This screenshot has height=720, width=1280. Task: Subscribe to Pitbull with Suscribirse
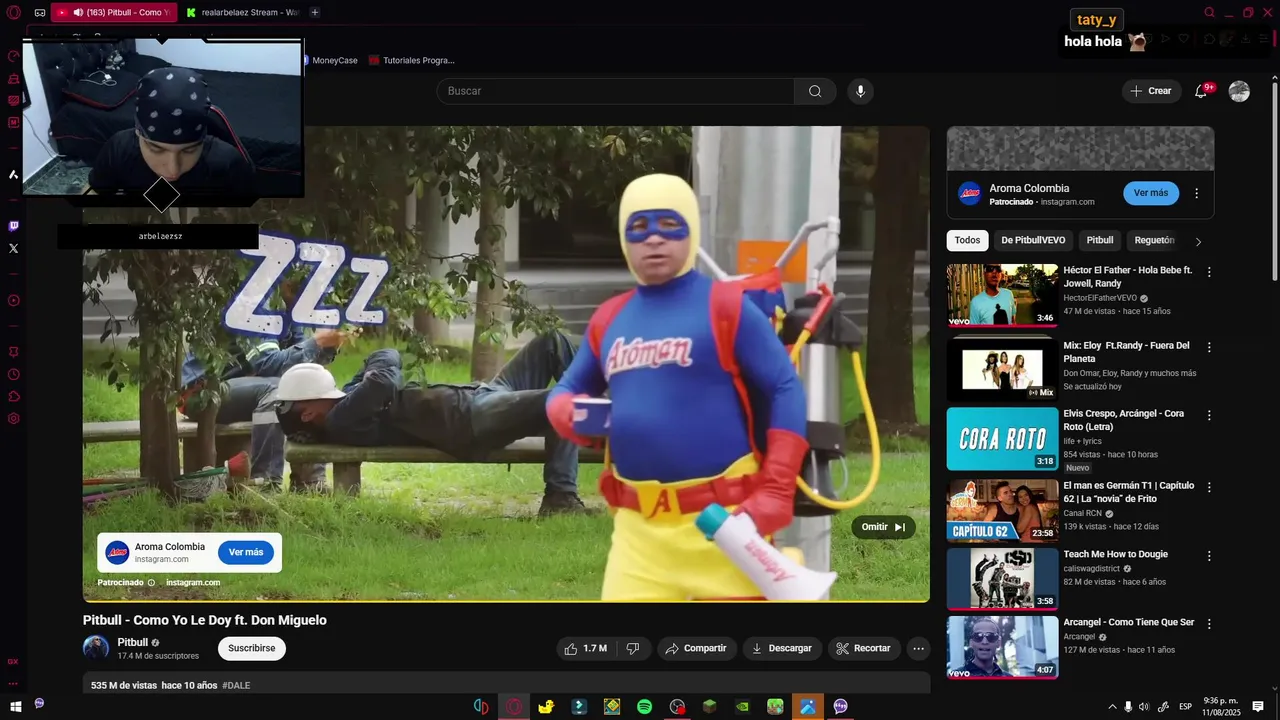pos(252,648)
